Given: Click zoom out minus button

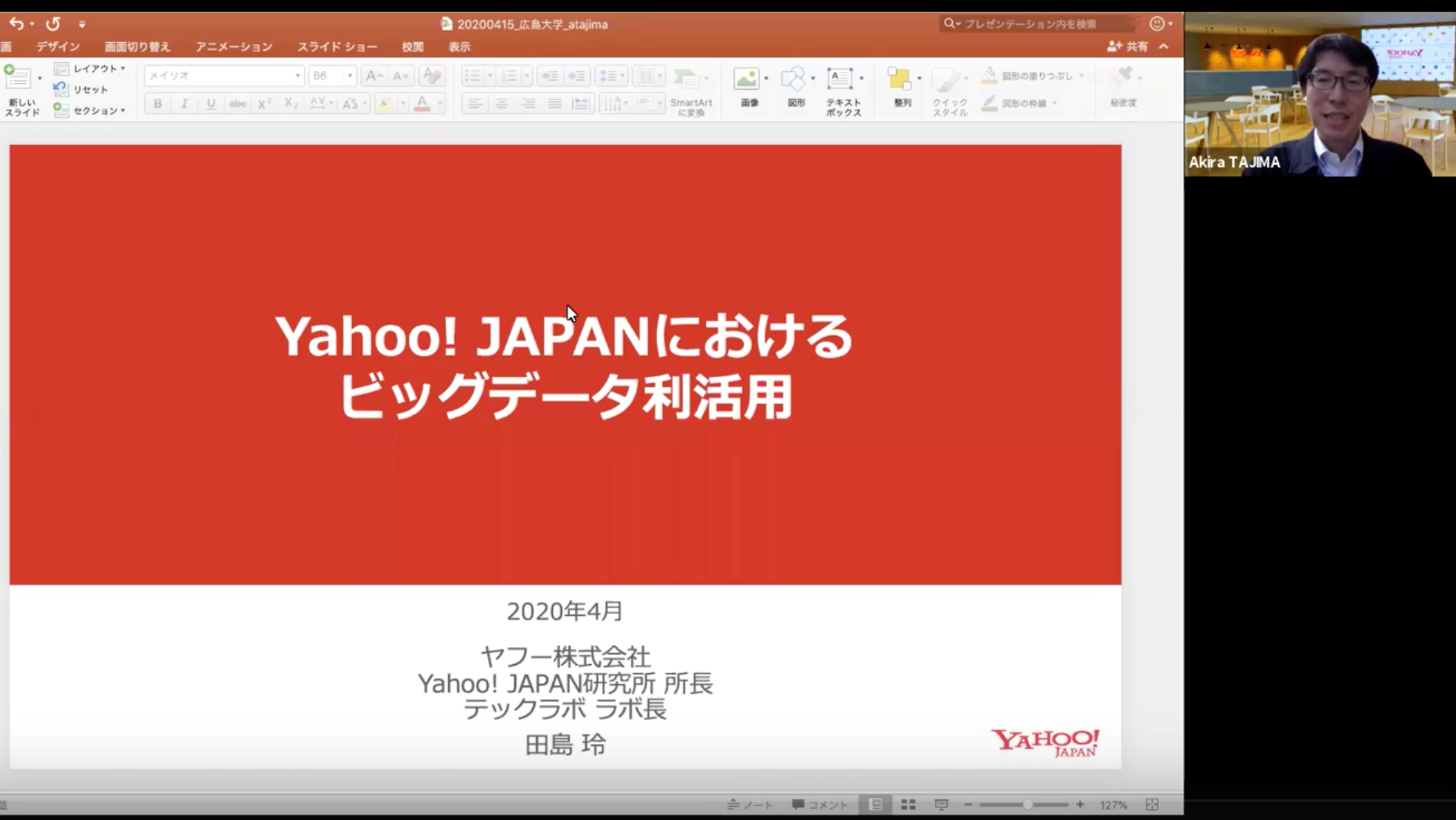Looking at the screenshot, I should coord(968,804).
